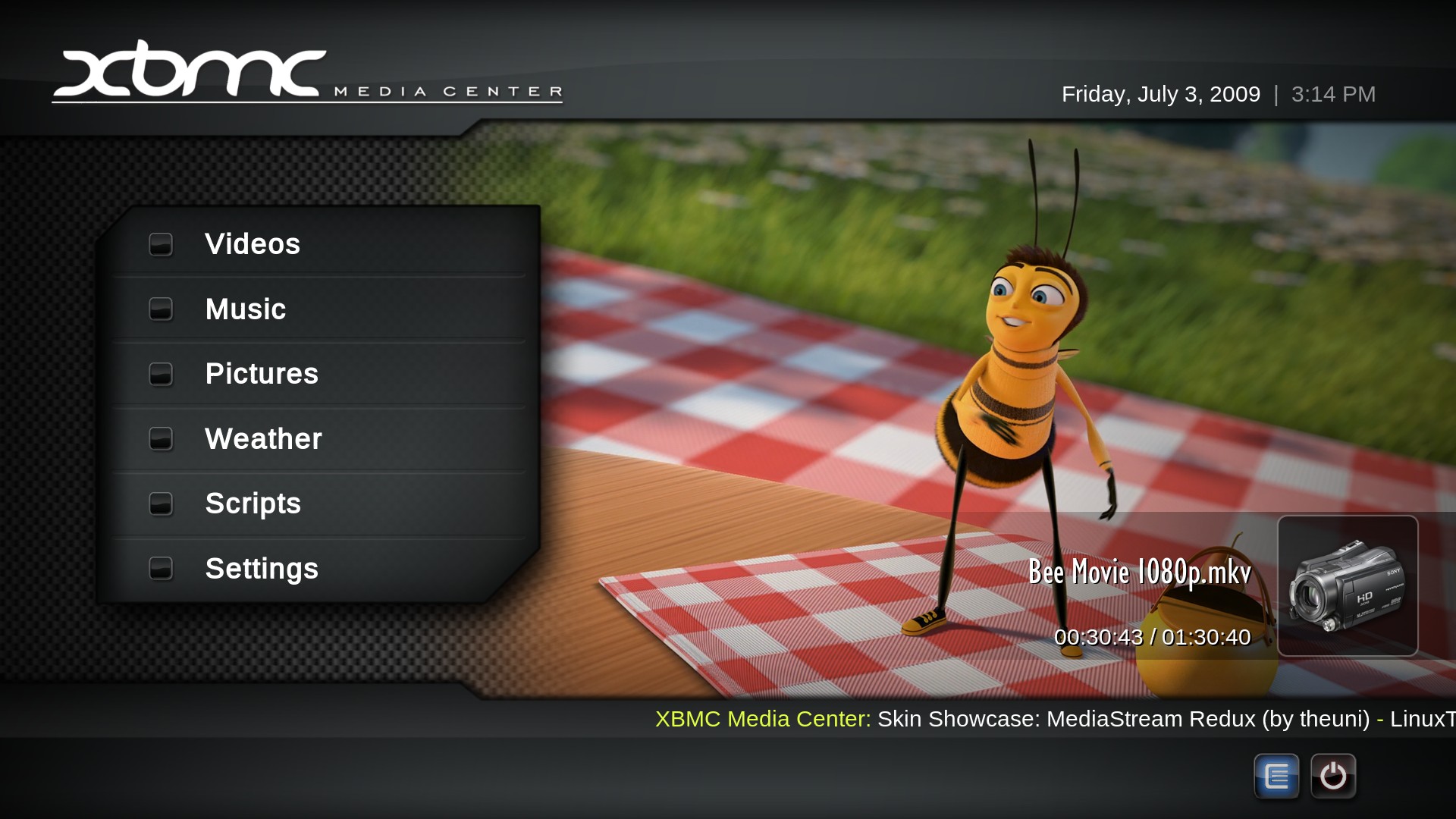Select Music from the home menu
The height and width of the screenshot is (819, 1456).
coord(246,309)
